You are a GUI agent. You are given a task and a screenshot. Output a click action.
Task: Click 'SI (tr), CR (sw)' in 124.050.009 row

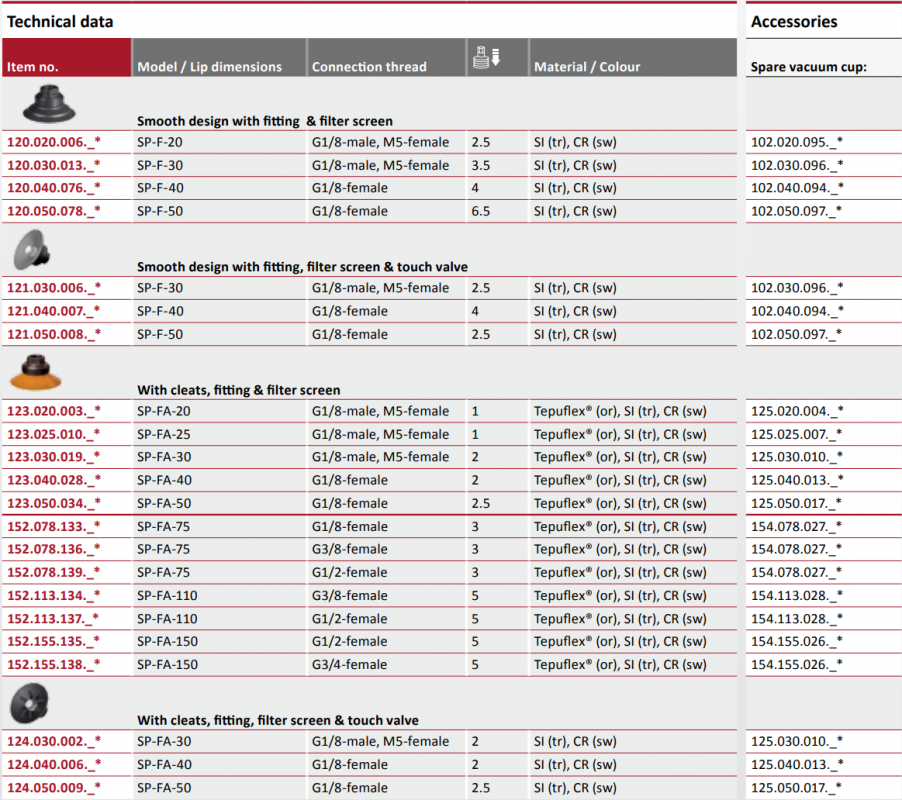(575, 787)
